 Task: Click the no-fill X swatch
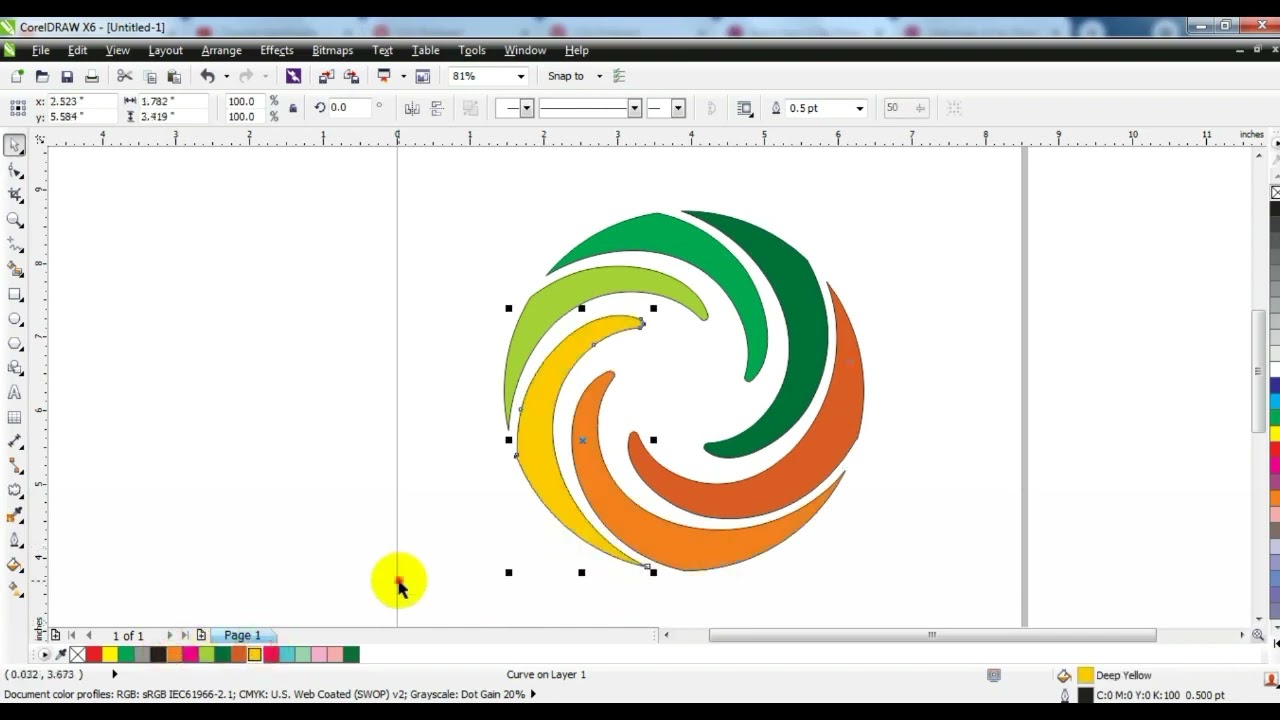pos(77,655)
